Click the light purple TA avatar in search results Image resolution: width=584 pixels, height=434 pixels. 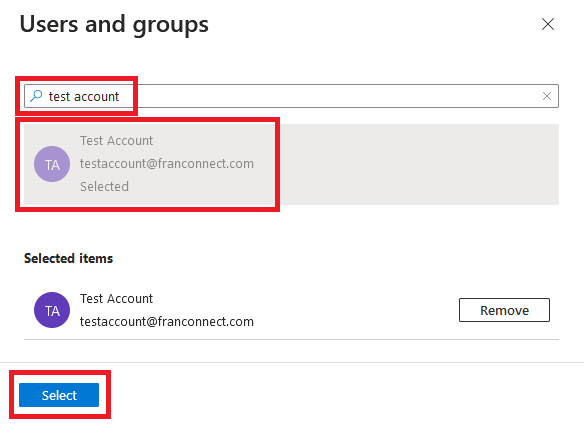[52, 164]
